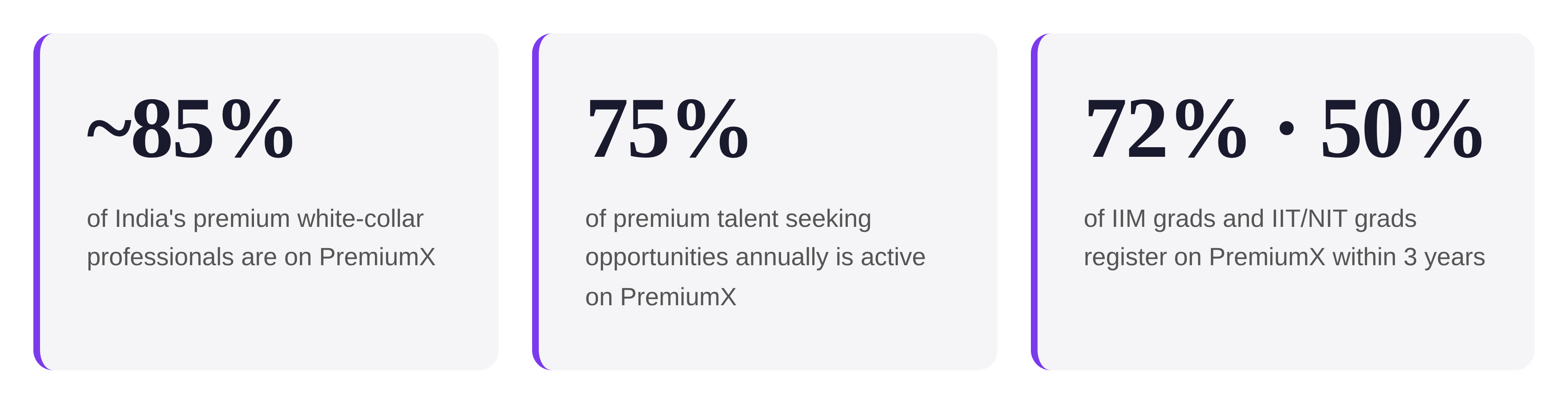Click the purple accent bar on the 75% card

pyautogui.click(x=535, y=201)
